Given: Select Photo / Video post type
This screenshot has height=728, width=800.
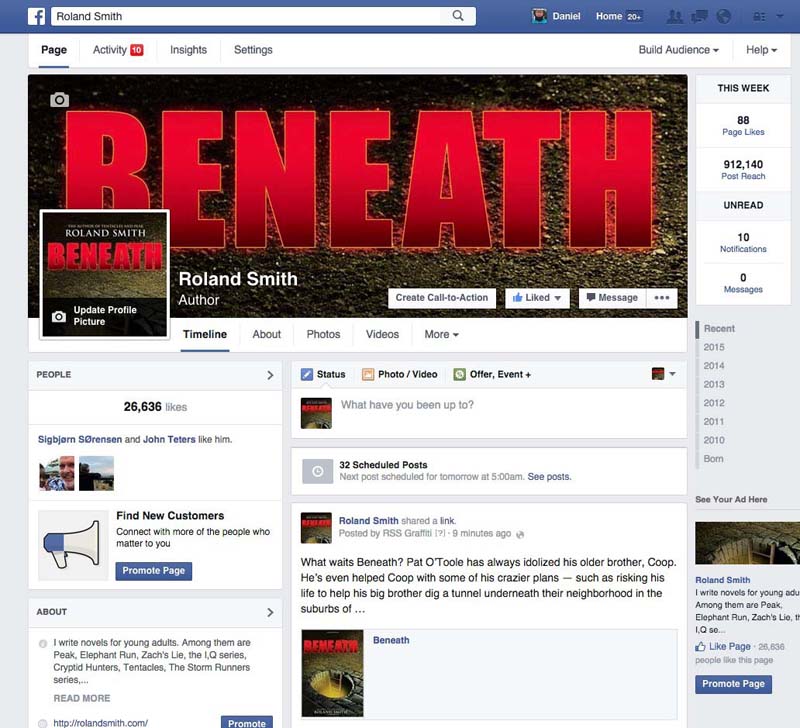Looking at the screenshot, I should click(400, 374).
